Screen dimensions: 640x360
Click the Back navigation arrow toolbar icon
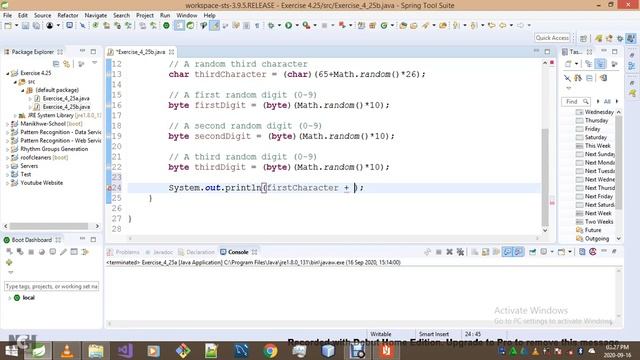coord(502,26)
